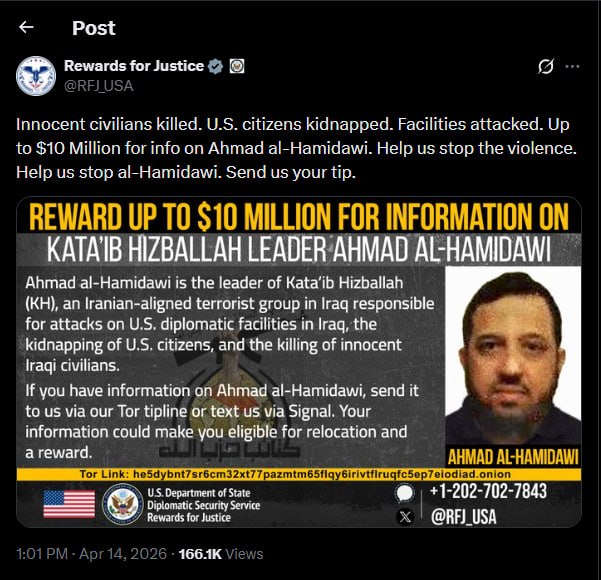601x580 pixels.
Task: Open the 1:01 PM Apr 14 timestamp
Action: pos(92,554)
